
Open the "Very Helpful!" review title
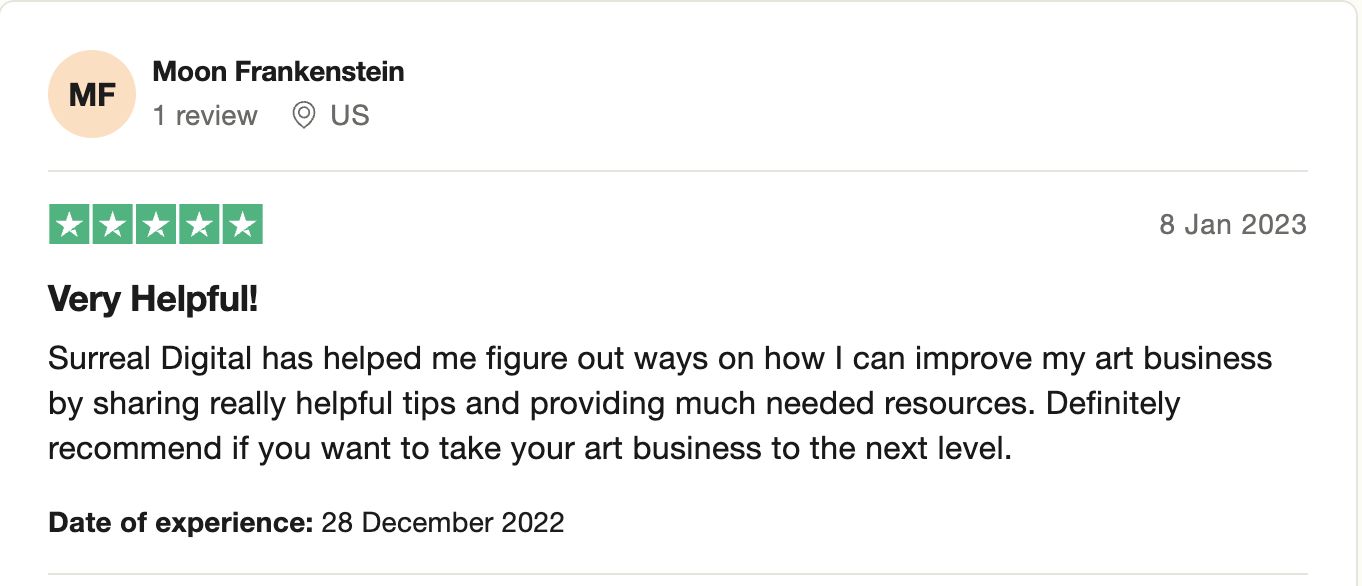(x=153, y=298)
